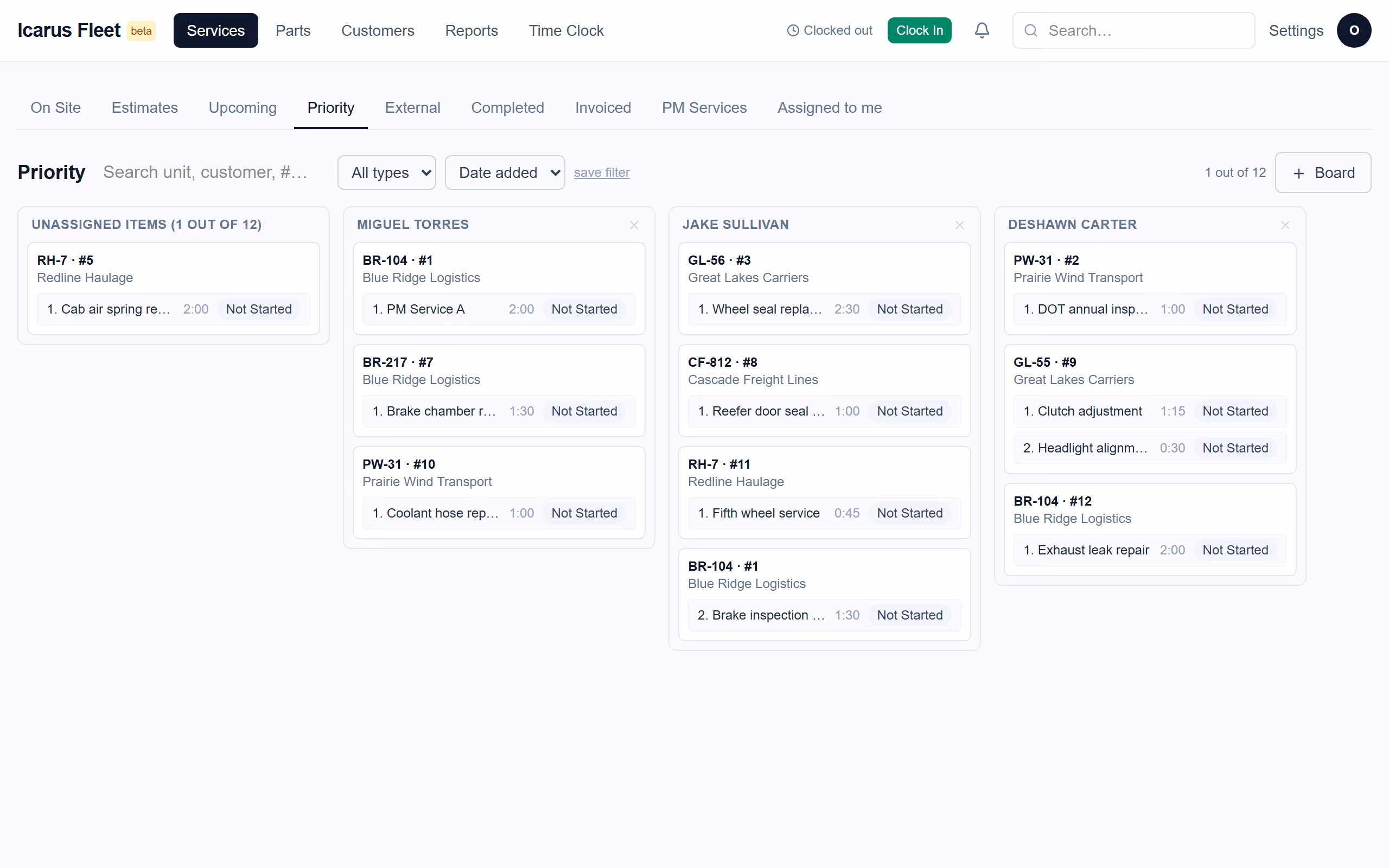Remove the Jake Sullivan column

point(959,225)
